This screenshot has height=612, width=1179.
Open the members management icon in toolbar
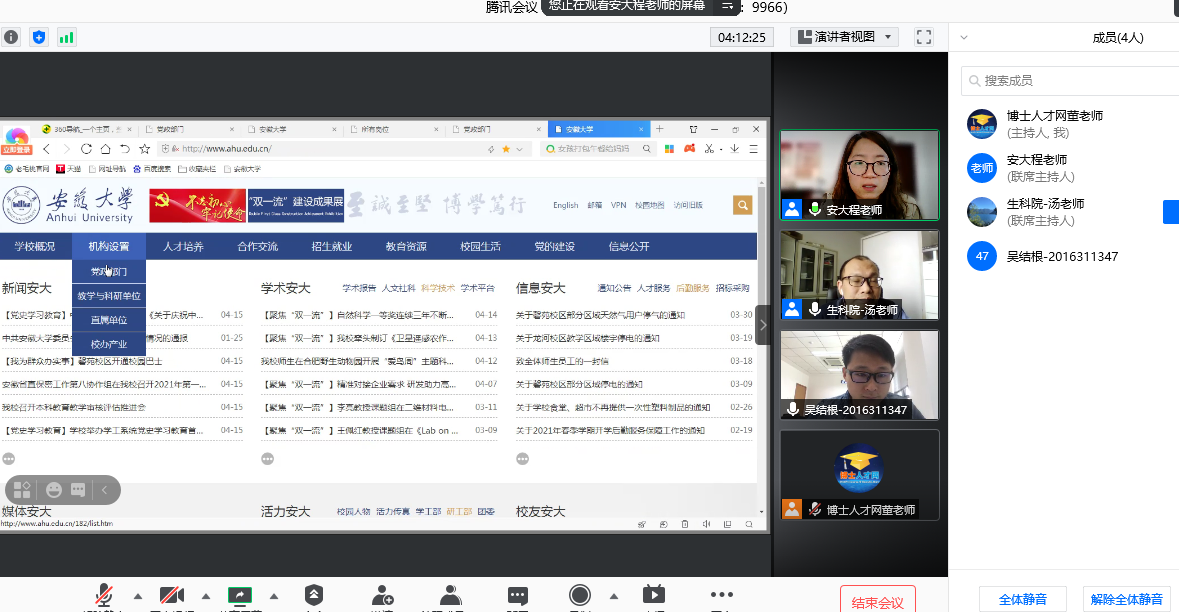(450, 595)
